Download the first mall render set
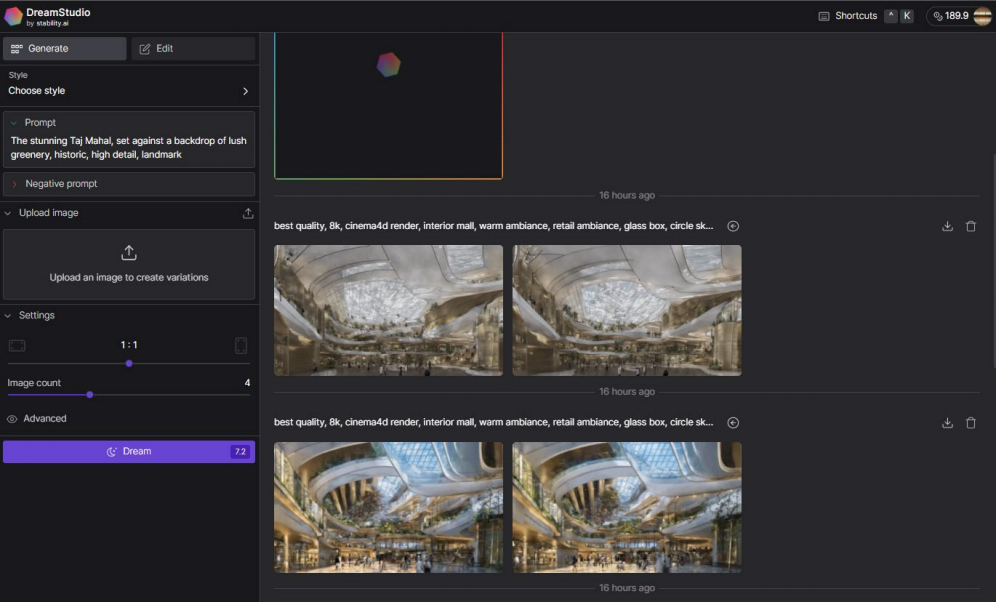This screenshot has width=996, height=602. [x=947, y=226]
